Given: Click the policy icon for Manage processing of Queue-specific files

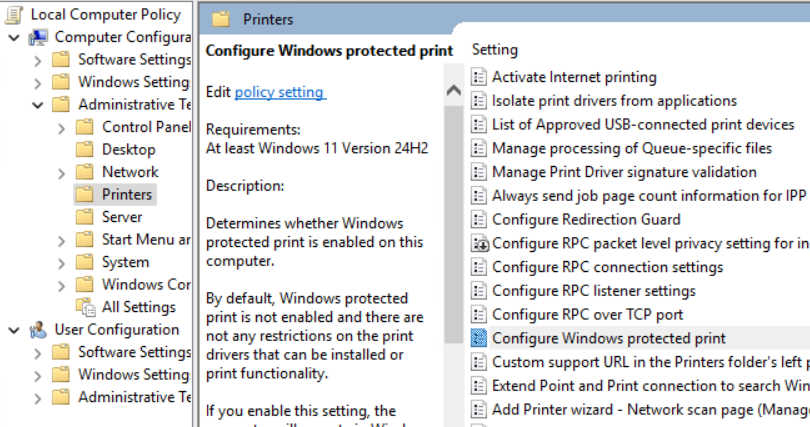Looking at the screenshot, I should (479, 148).
